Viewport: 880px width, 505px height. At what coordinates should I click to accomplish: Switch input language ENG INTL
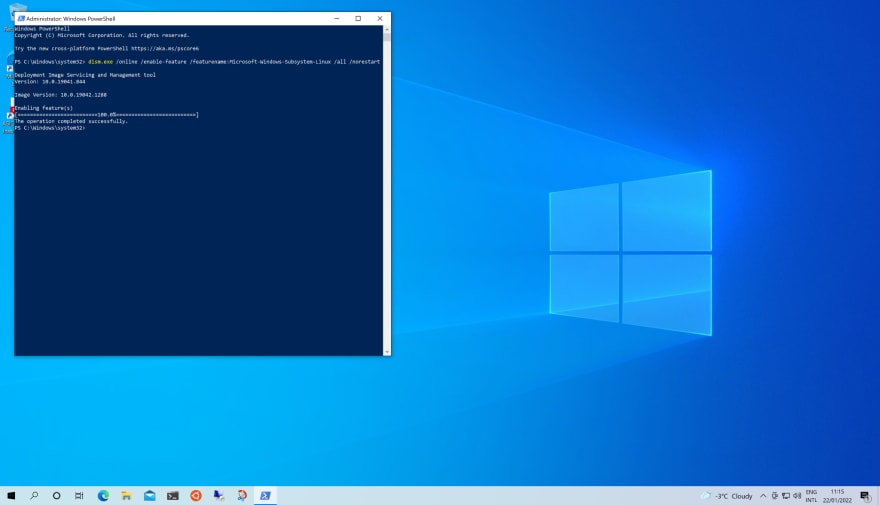[x=812, y=496]
